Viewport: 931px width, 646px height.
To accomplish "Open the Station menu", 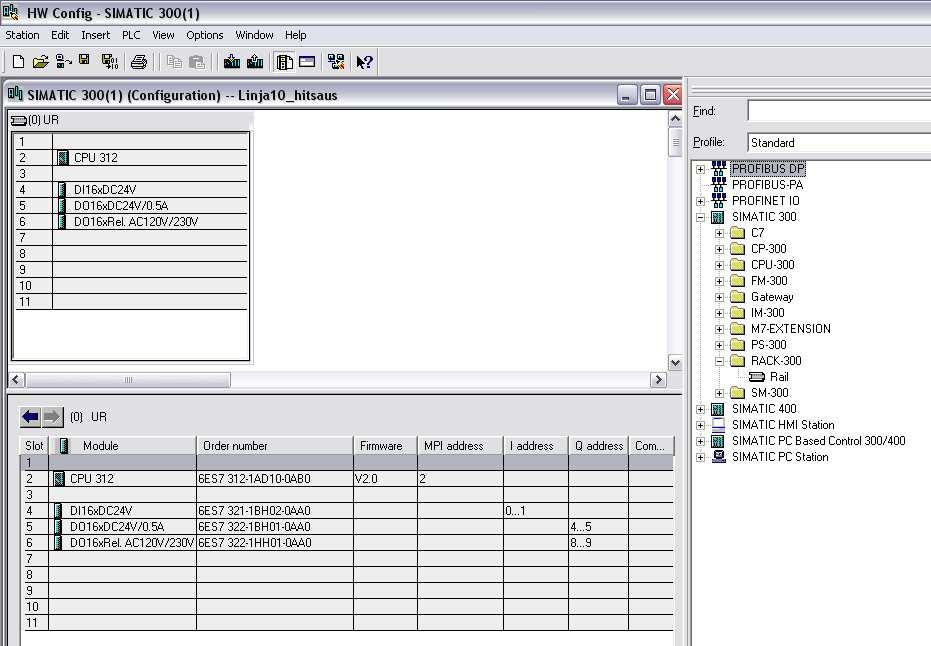I will pyautogui.click(x=23, y=35).
